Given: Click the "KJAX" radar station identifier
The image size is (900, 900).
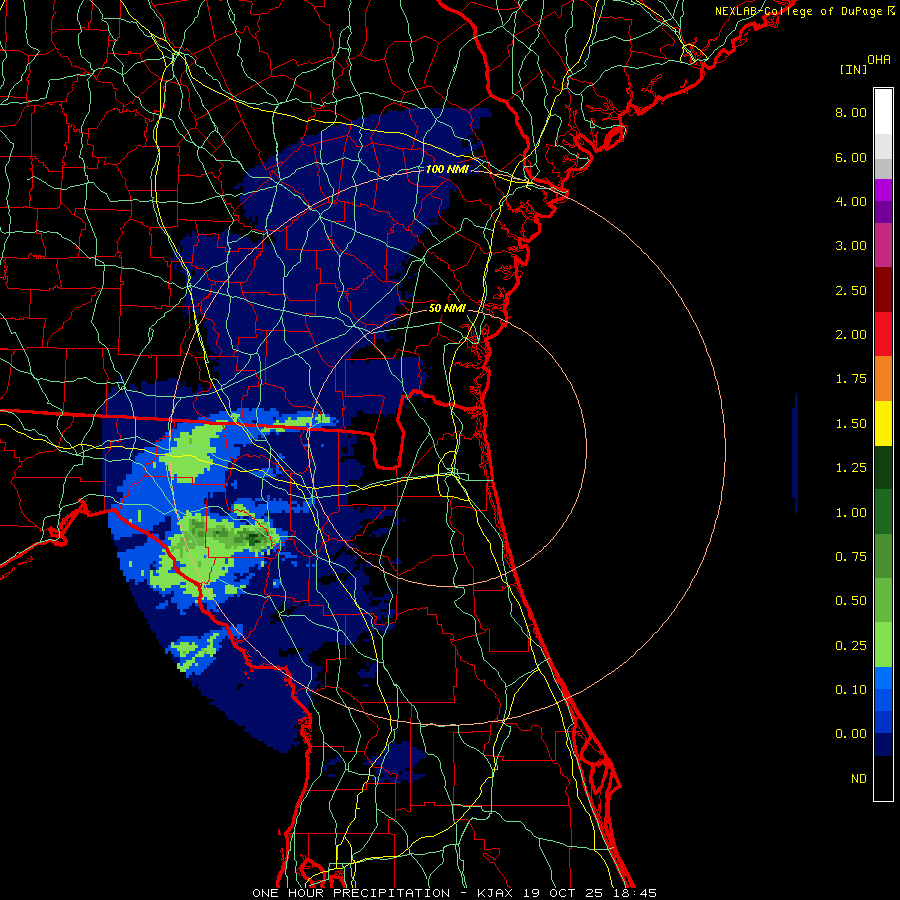Looking at the screenshot, I should pyautogui.click(x=495, y=893).
